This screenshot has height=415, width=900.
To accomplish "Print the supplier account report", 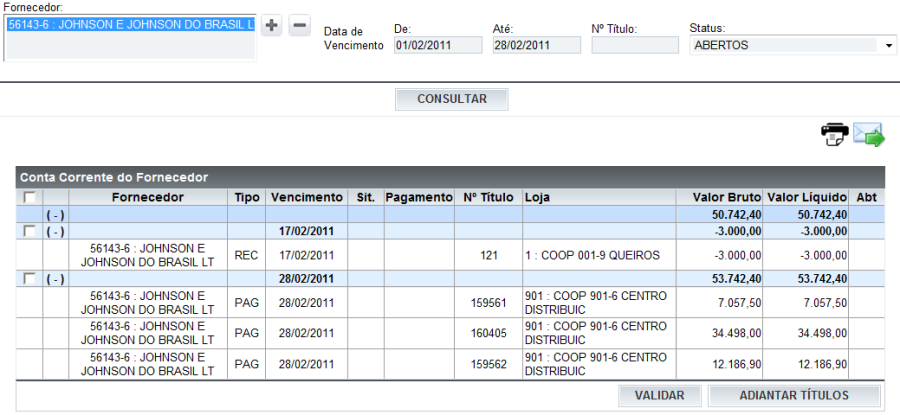I will click(835, 134).
